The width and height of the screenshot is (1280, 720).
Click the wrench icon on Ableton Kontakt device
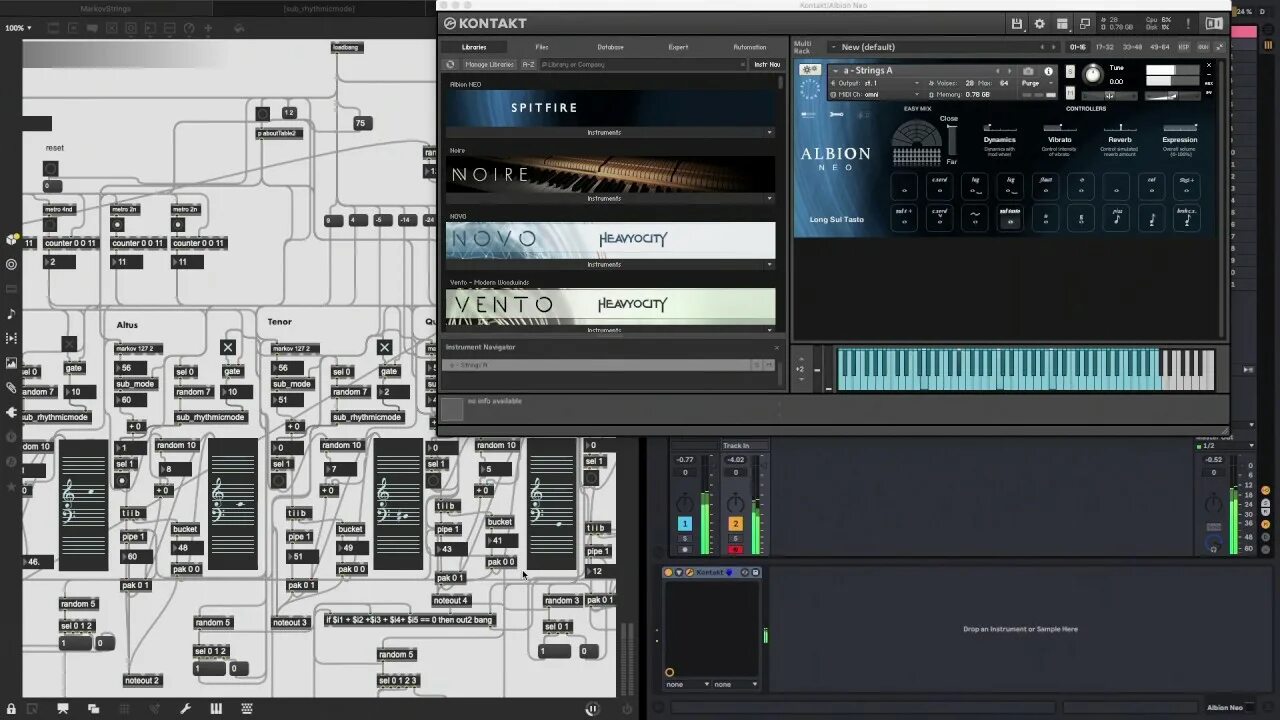click(x=689, y=572)
